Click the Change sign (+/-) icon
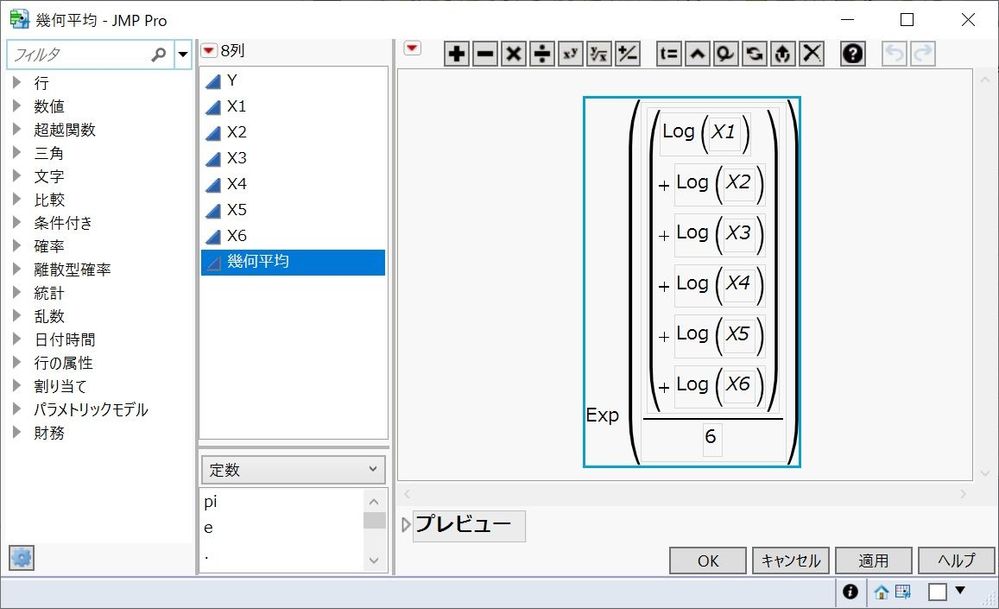The height and width of the screenshot is (609, 999). click(628, 54)
